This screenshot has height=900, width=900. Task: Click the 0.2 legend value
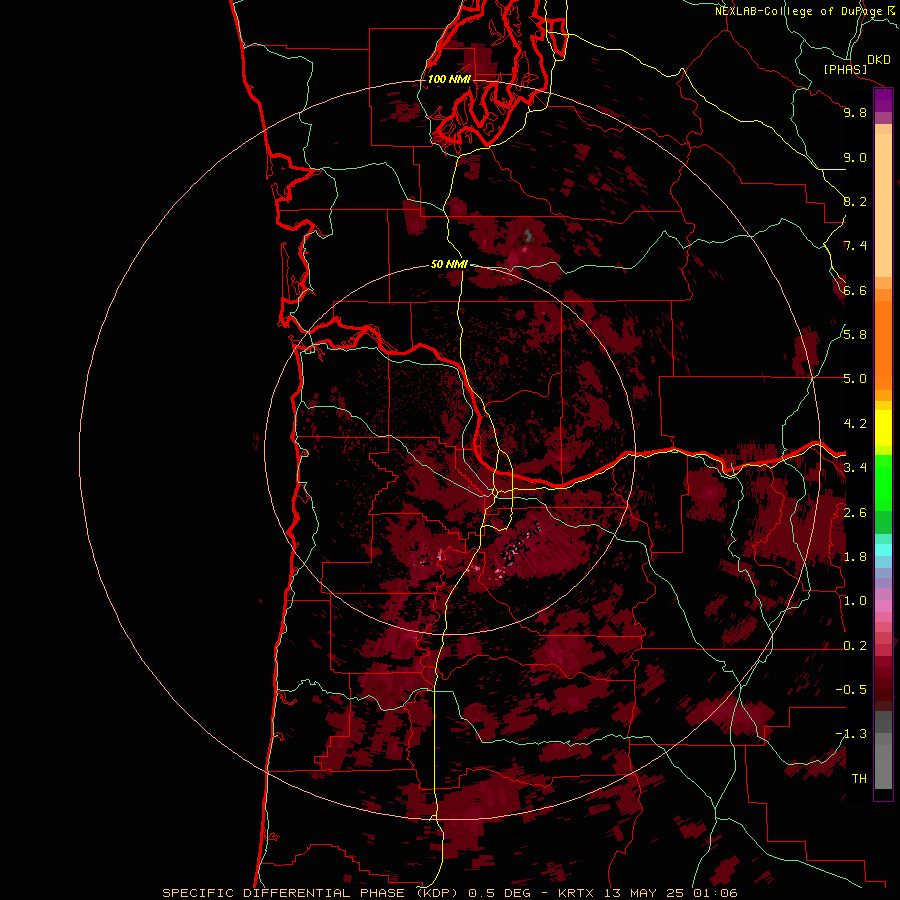(x=855, y=646)
